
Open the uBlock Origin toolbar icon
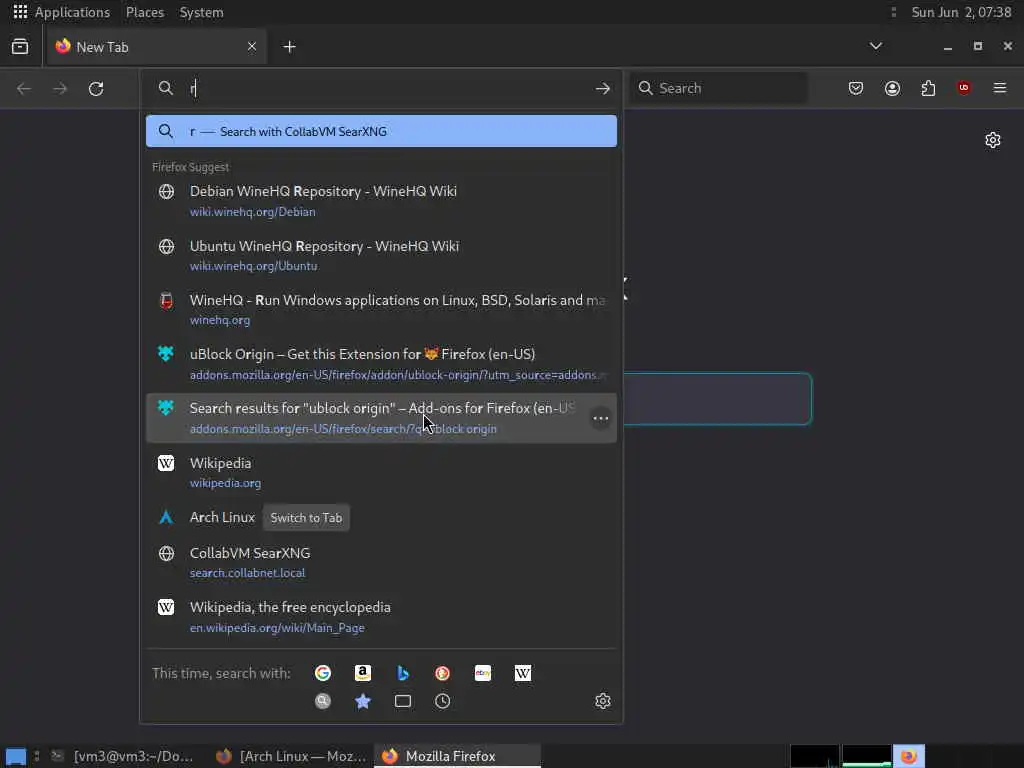tap(964, 88)
